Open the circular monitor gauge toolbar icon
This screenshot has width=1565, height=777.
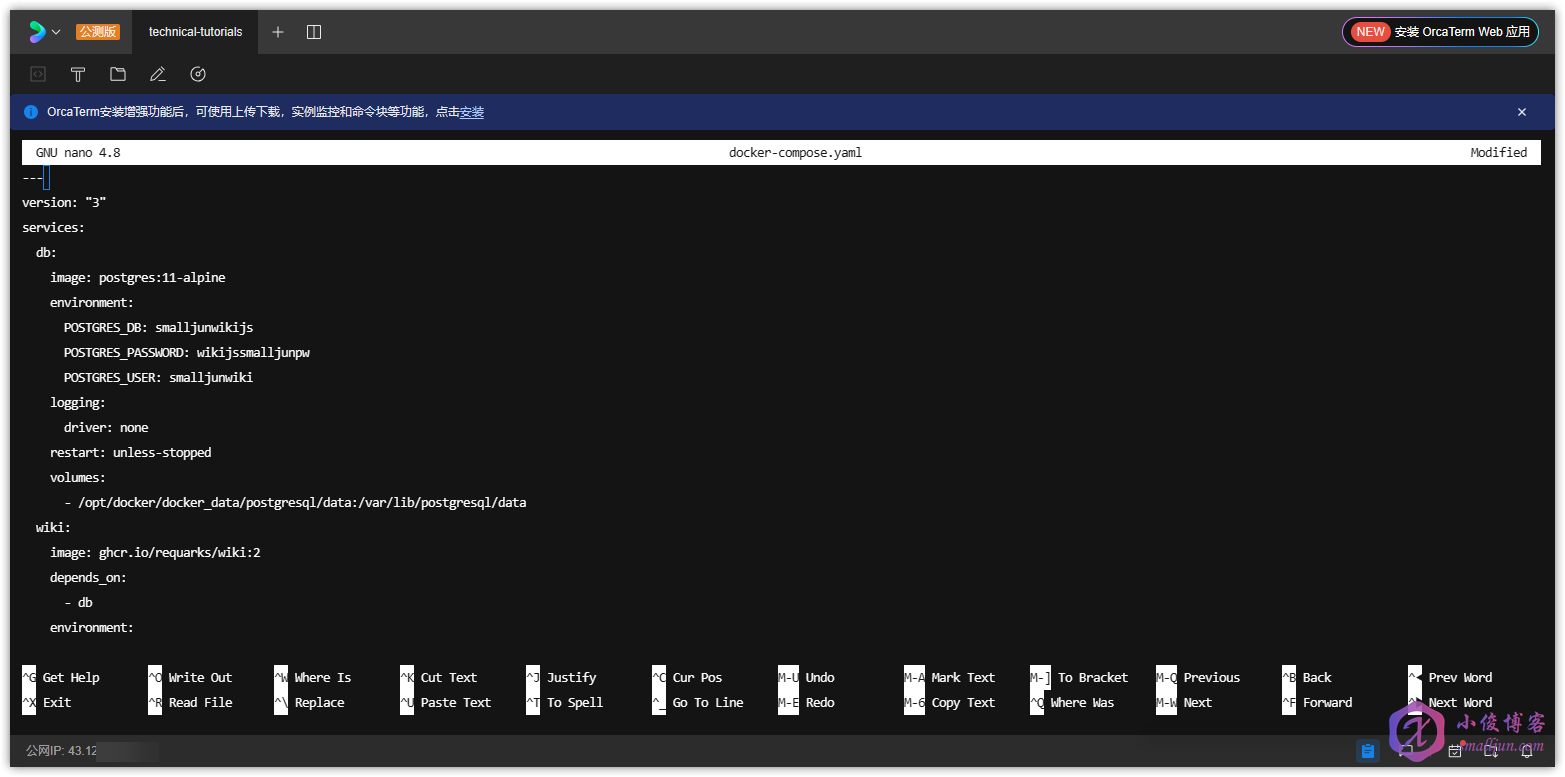[x=198, y=74]
